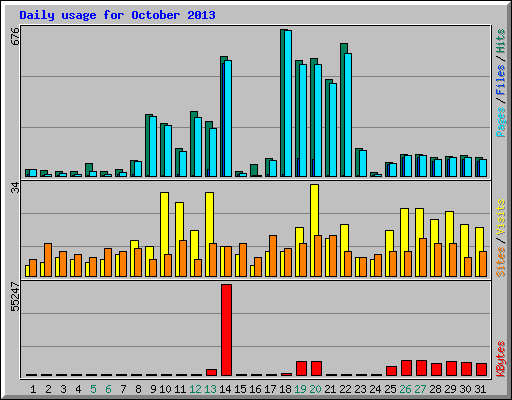This screenshot has width=512, height=400.
Task: Select the Sites legend label
Action: [x=500, y=262]
